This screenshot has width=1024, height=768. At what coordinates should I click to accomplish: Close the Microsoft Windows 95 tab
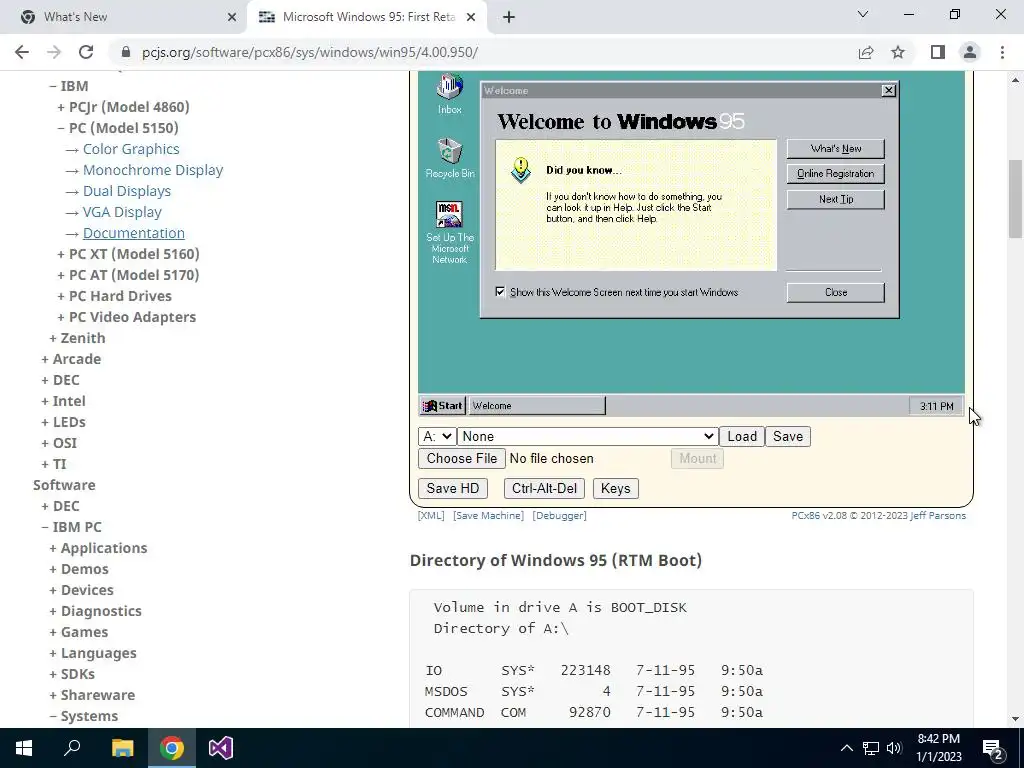pos(471,17)
